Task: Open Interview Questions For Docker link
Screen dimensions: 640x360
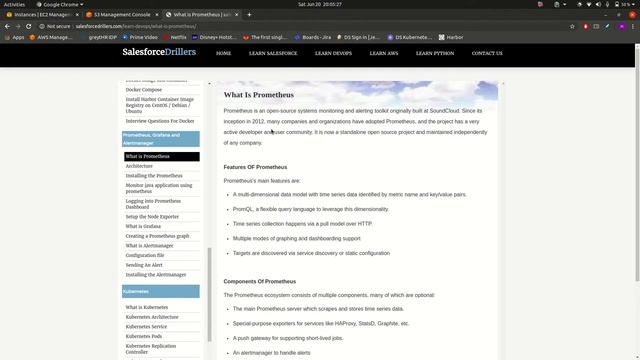Action: pyautogui.click(x=160, y=121)
